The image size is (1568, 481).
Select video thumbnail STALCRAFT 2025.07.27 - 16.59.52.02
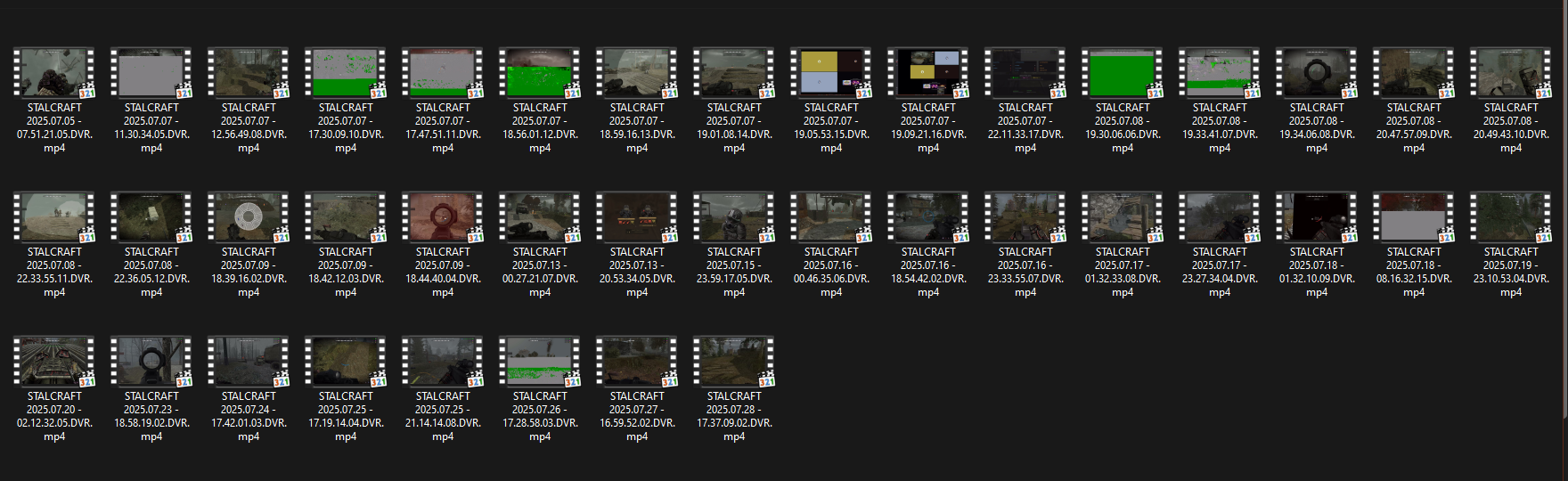637,361
